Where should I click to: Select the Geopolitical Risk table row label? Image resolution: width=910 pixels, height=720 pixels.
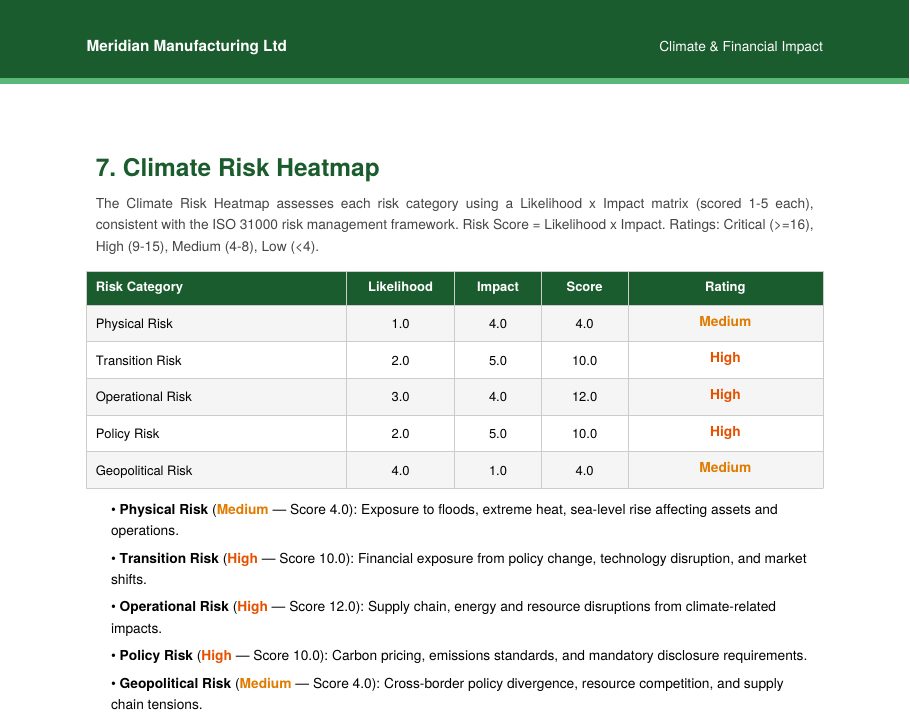[144, 471]
